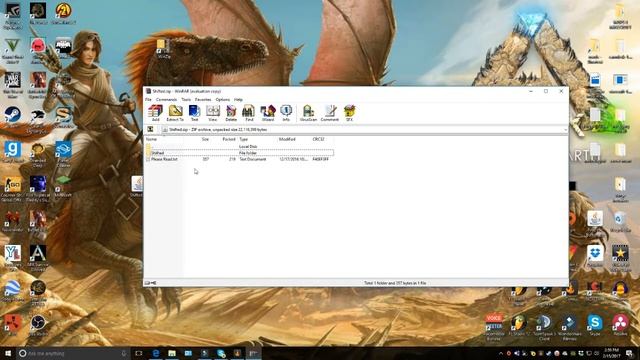Open the Counter-Strike GO desktop shortcut

point(13,189)
